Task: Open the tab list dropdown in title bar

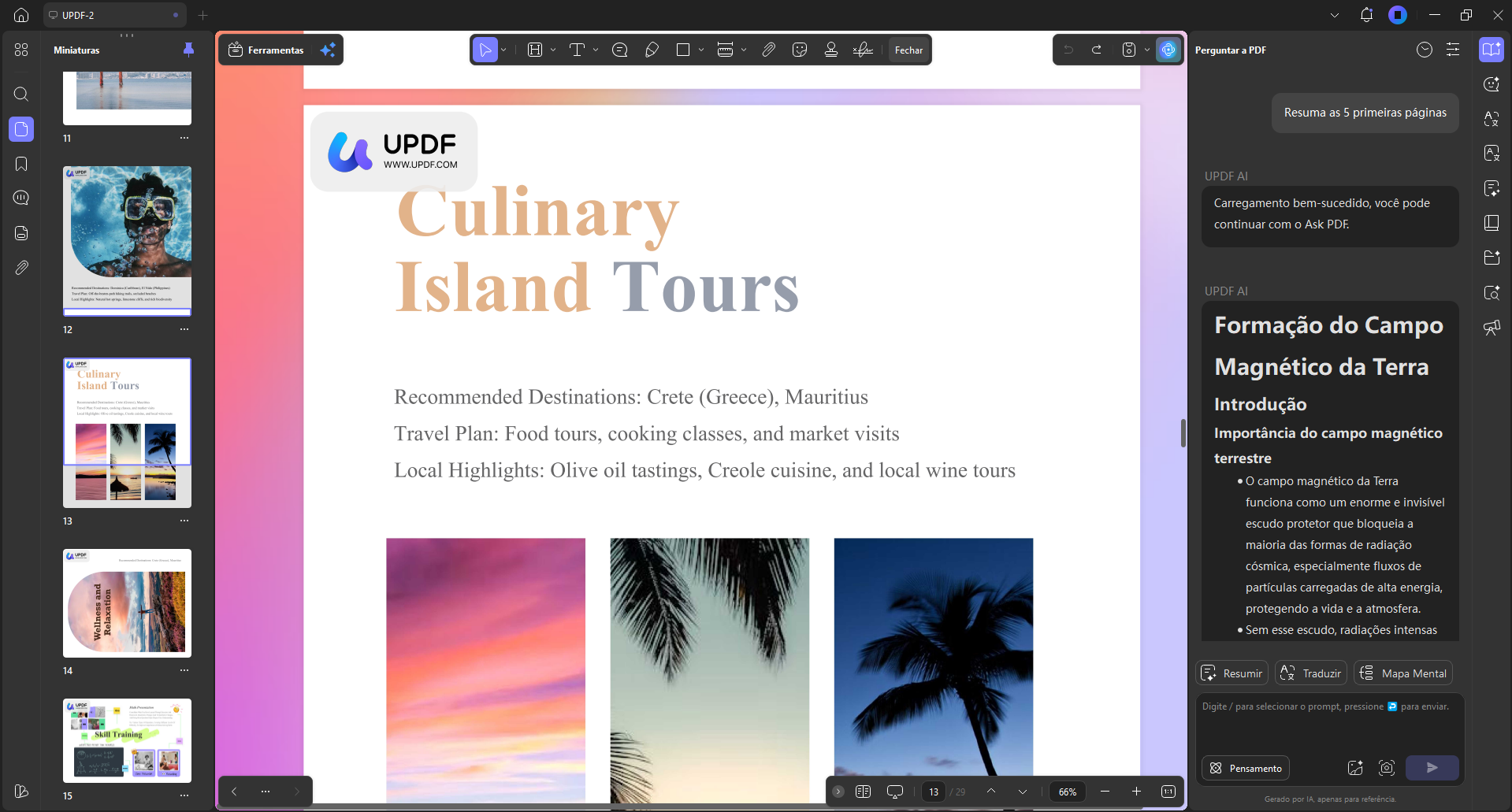Action: pyautogui.click(x=1335, y=15)
